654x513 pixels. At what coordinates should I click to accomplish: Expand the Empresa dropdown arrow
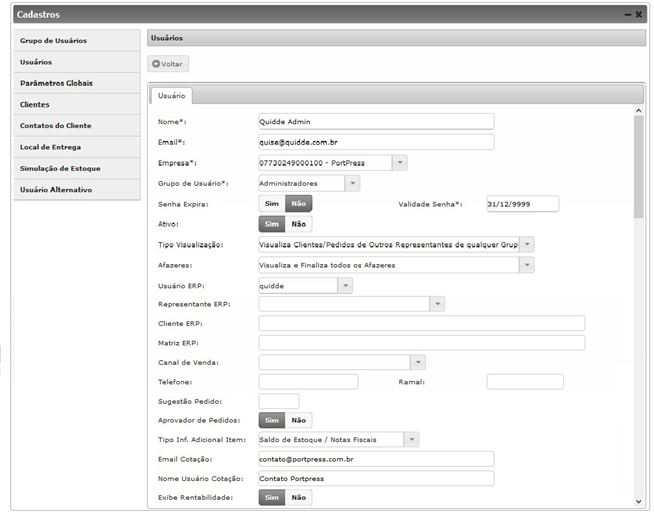(x=400, y=163)
